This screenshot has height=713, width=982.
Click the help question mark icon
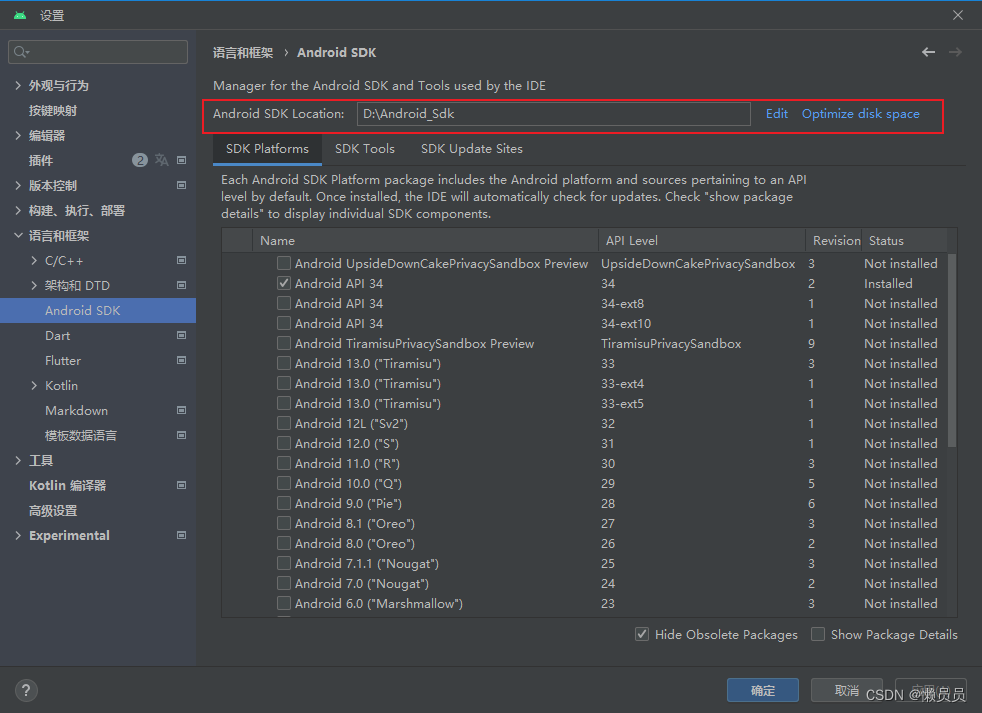[x=25, y=690]
